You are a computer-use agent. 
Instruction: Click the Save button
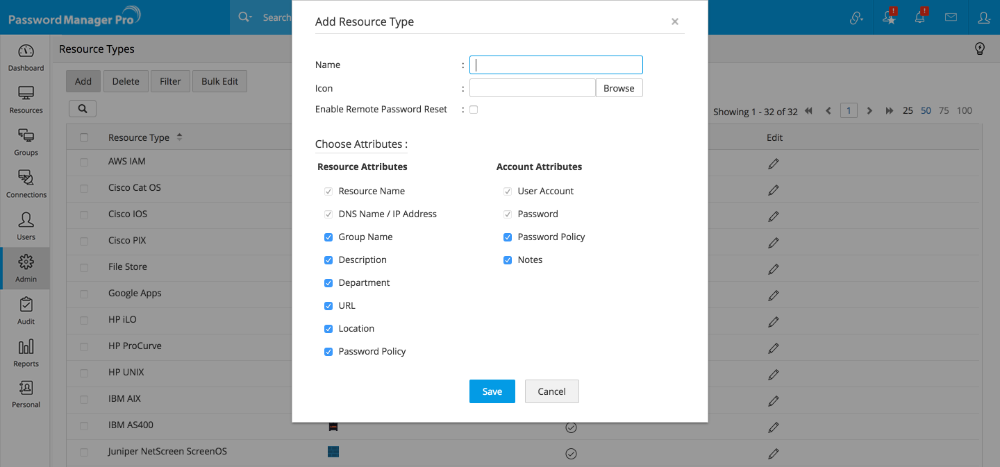click(492, 392)
